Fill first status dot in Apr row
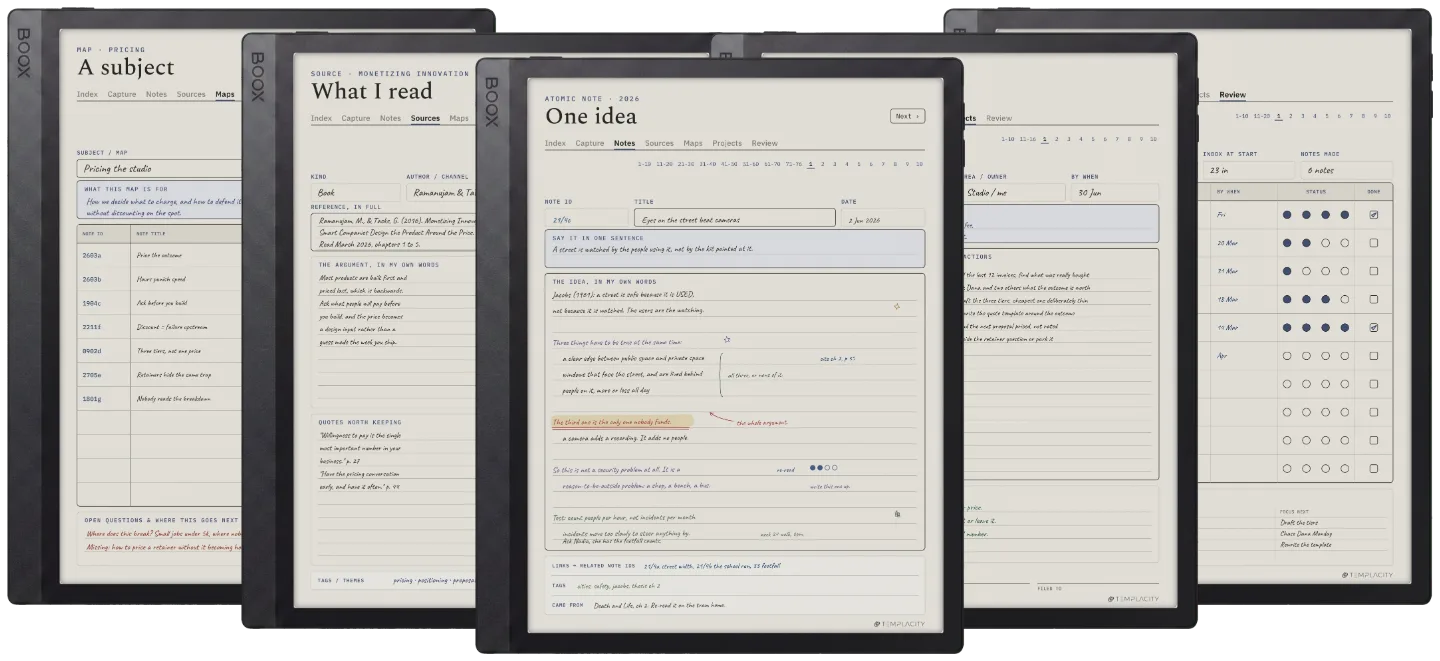Screen dimensions: 1440x661 [x=1287, y=355]
